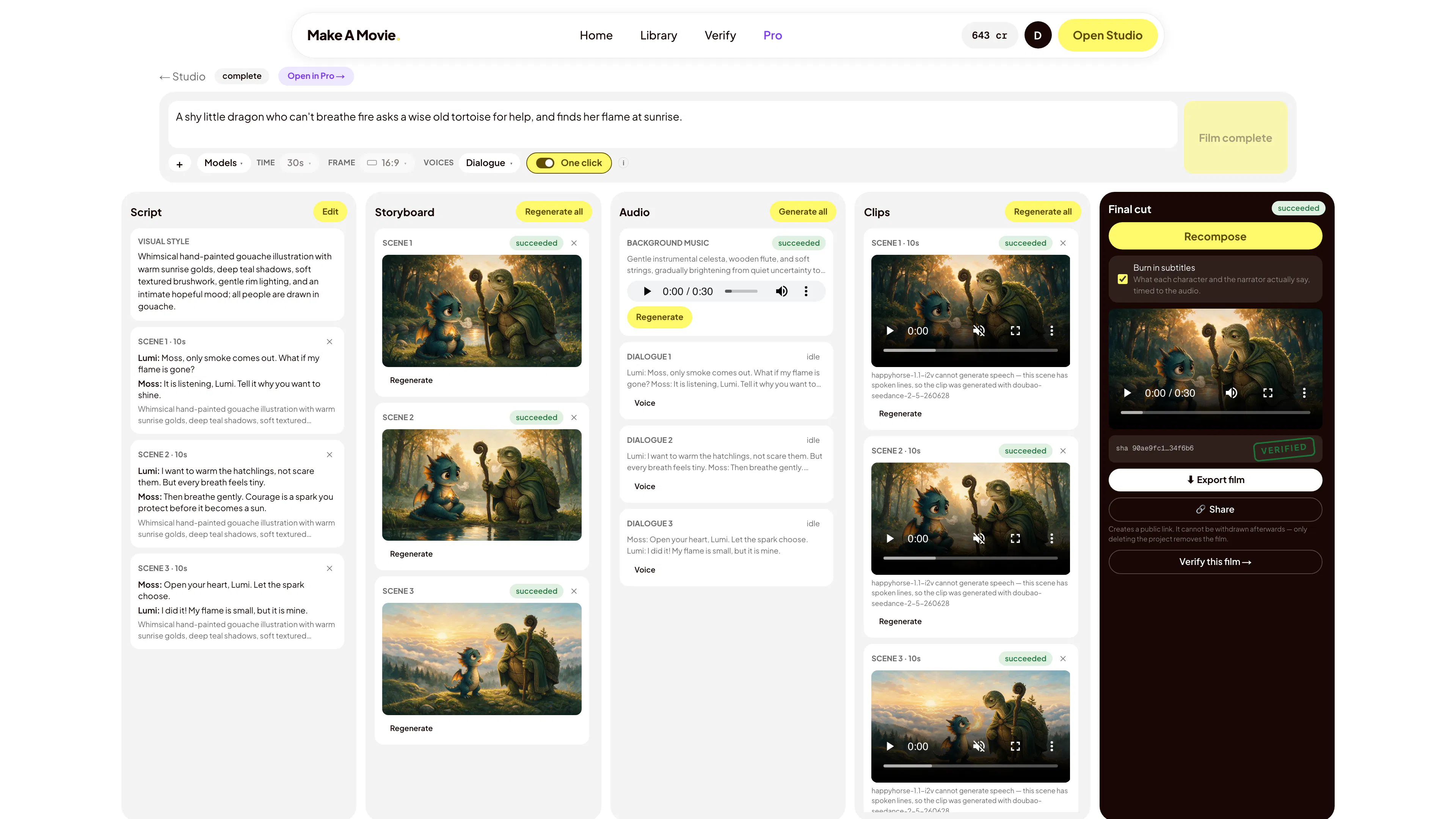Open the 16:9 frame dropdown
Viewport: 1456px width, 819px height.
[387, 163]
